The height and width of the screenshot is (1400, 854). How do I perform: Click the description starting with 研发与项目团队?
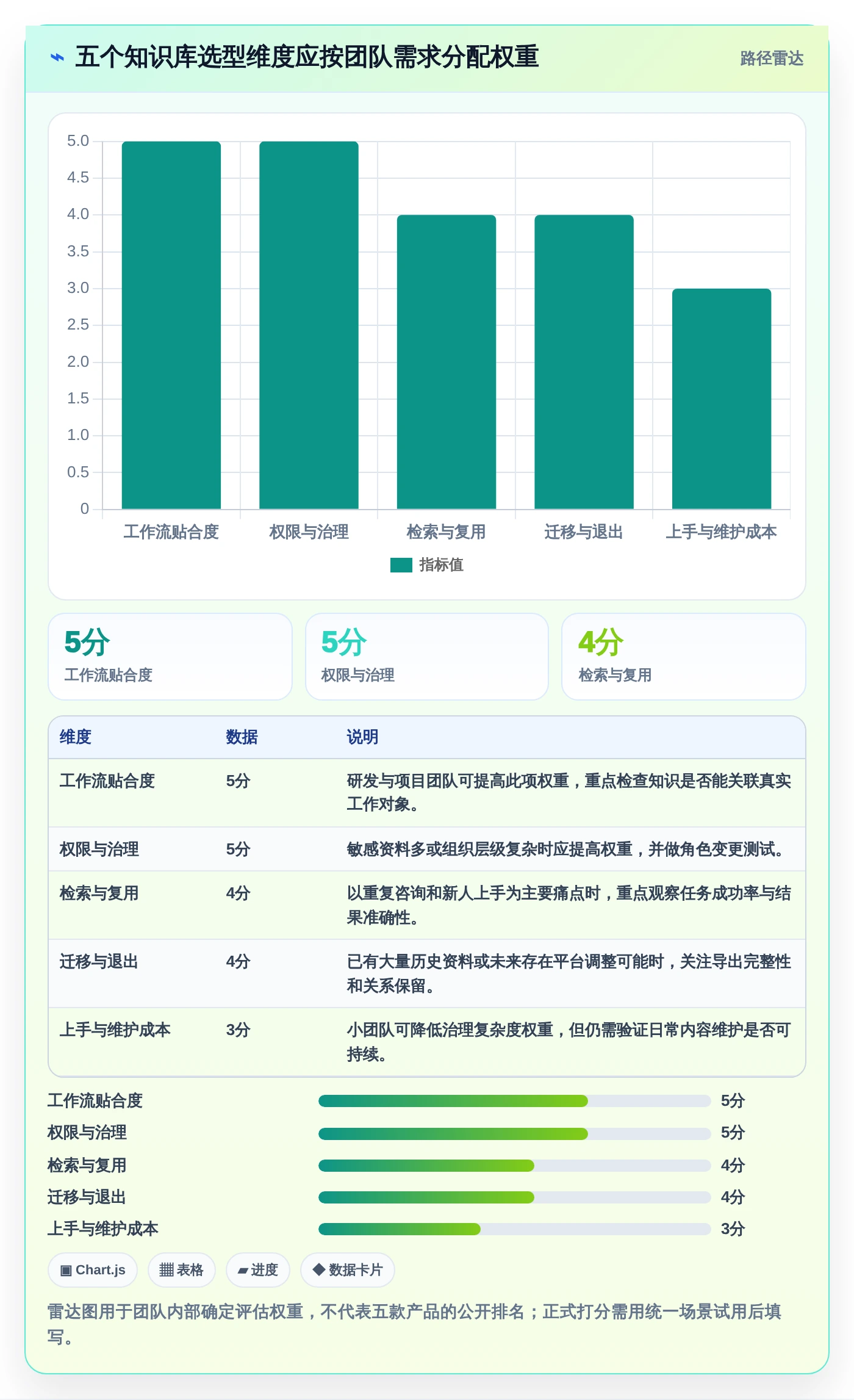point(569,793)
